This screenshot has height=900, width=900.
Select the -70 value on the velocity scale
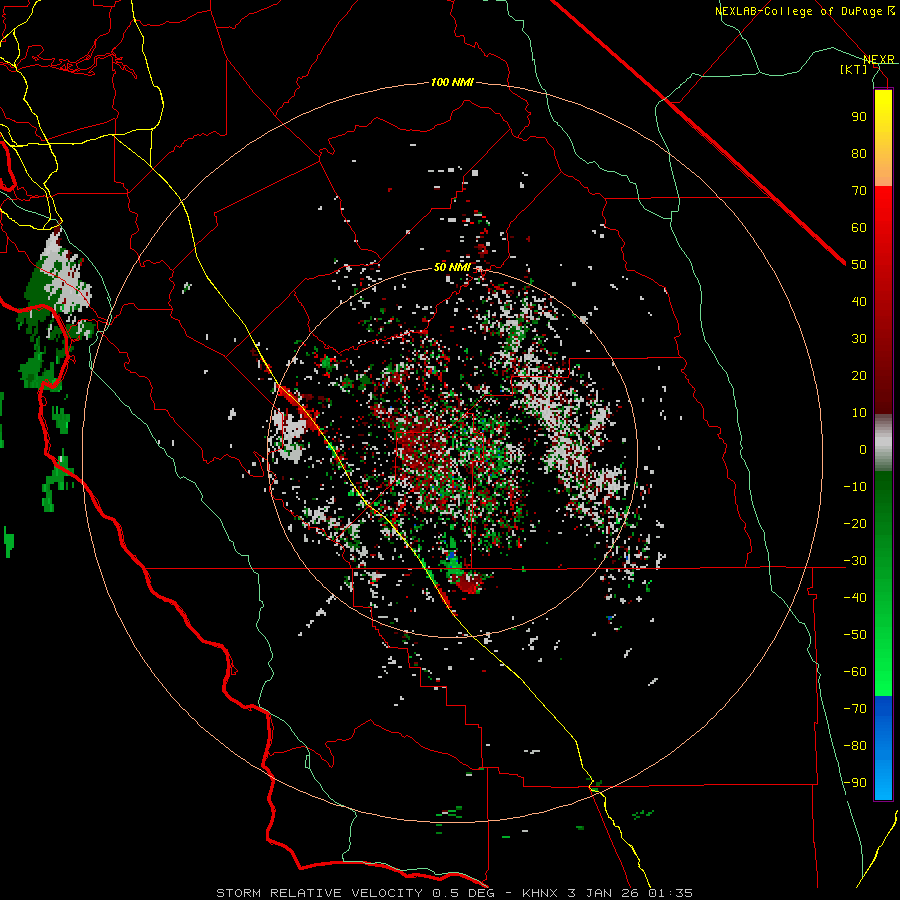pos(855,709)
